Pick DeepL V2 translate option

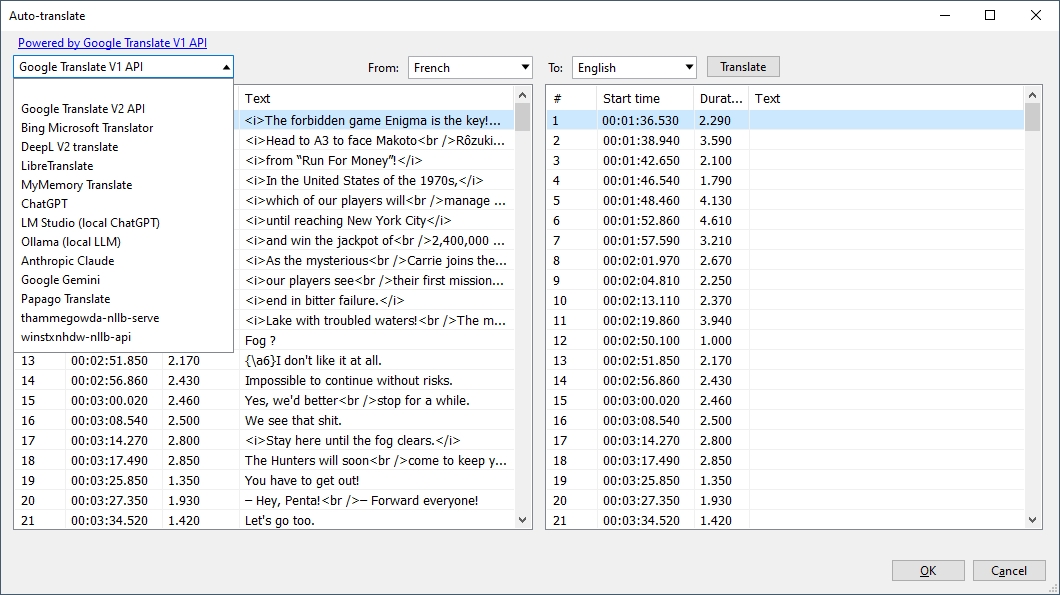tap(70, 147)
